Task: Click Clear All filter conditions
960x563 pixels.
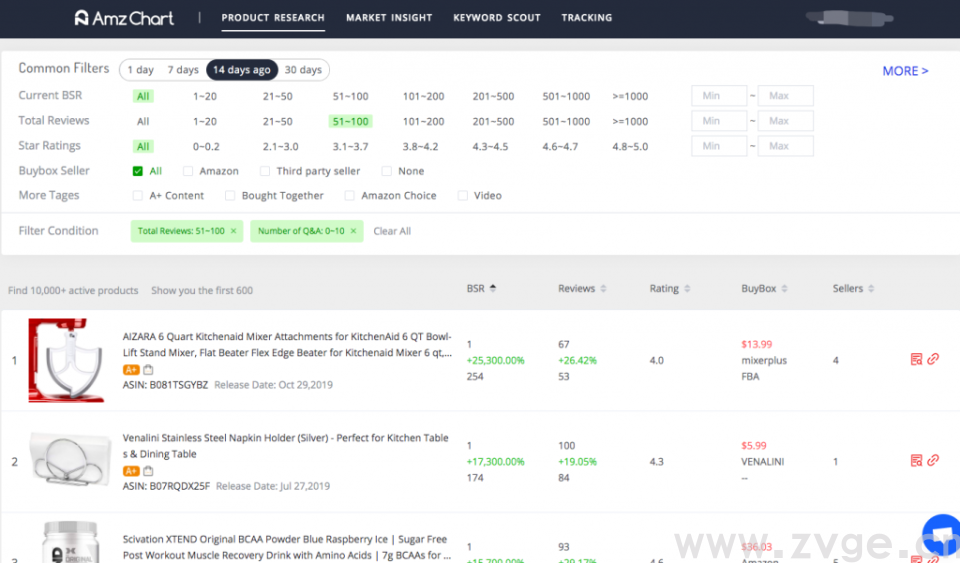Action: point(392,231)
